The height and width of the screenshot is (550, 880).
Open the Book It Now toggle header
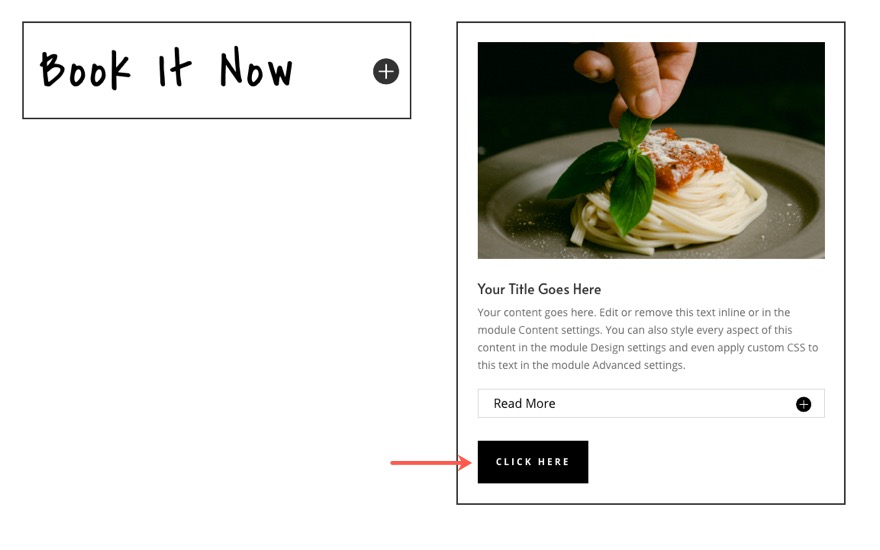click(217, 70)
